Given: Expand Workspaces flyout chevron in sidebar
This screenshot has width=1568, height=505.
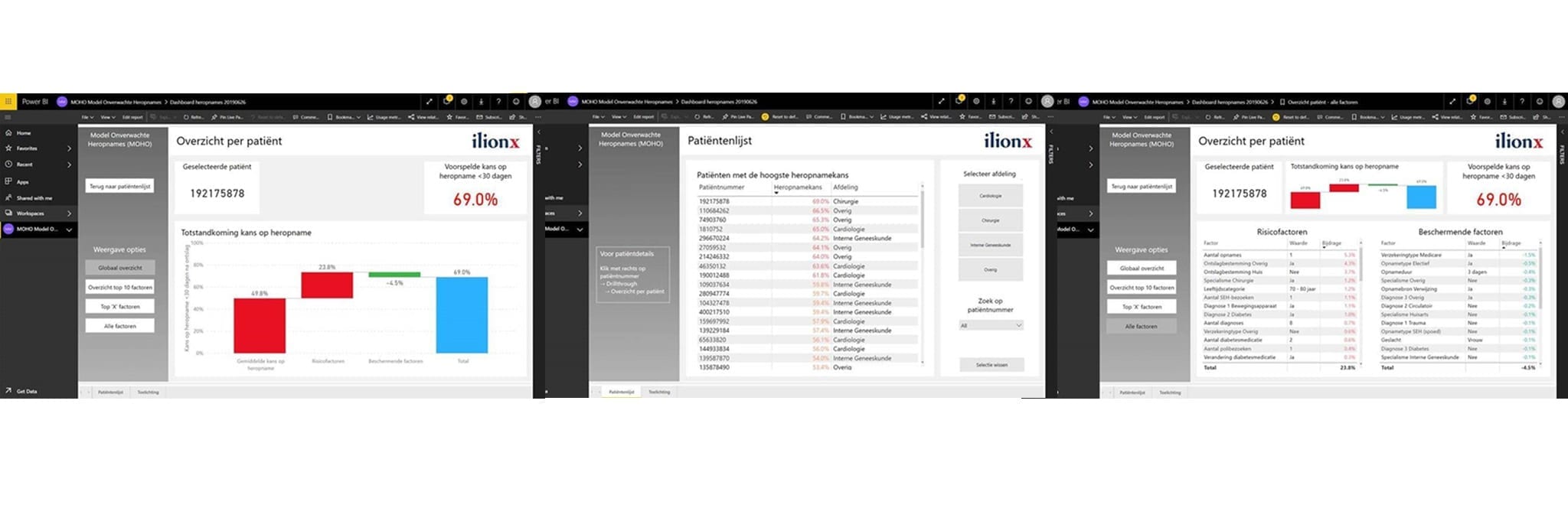Looking at the screenshot, I should [69, 213].
